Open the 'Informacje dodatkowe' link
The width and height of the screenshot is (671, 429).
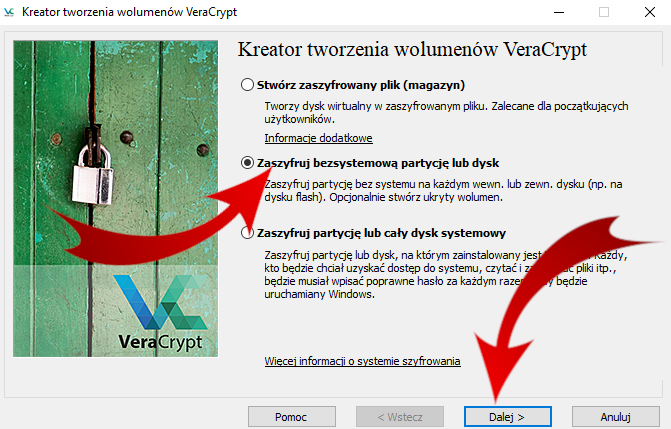[318, 138]
